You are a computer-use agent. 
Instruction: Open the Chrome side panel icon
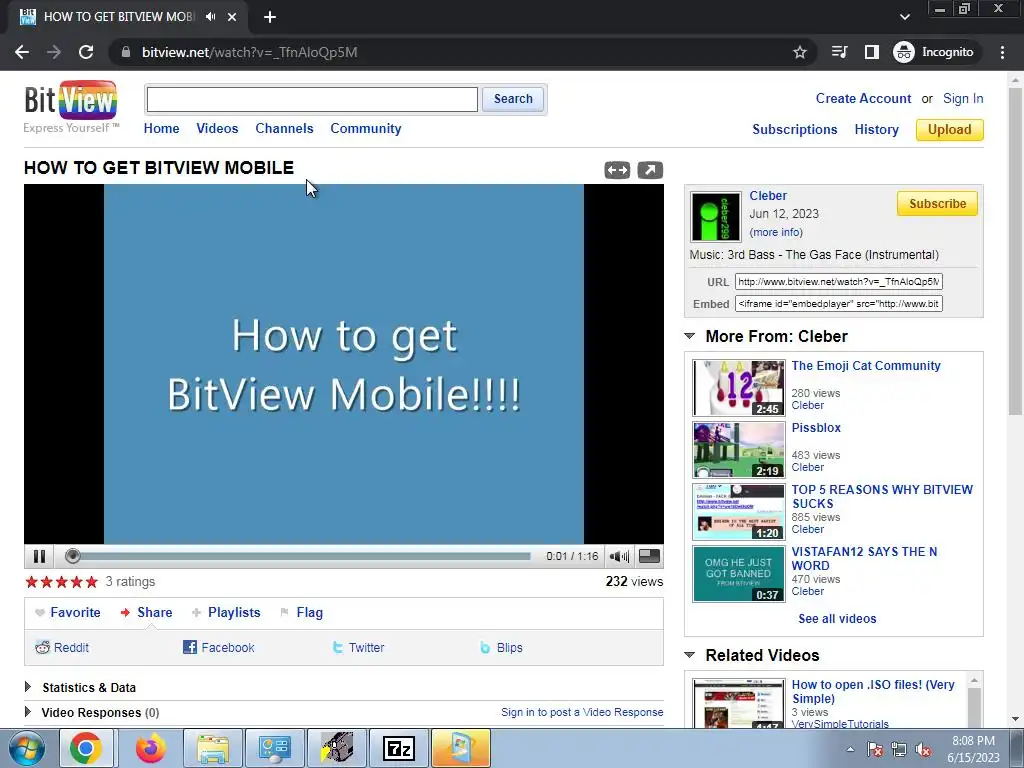tap(872, 52)
